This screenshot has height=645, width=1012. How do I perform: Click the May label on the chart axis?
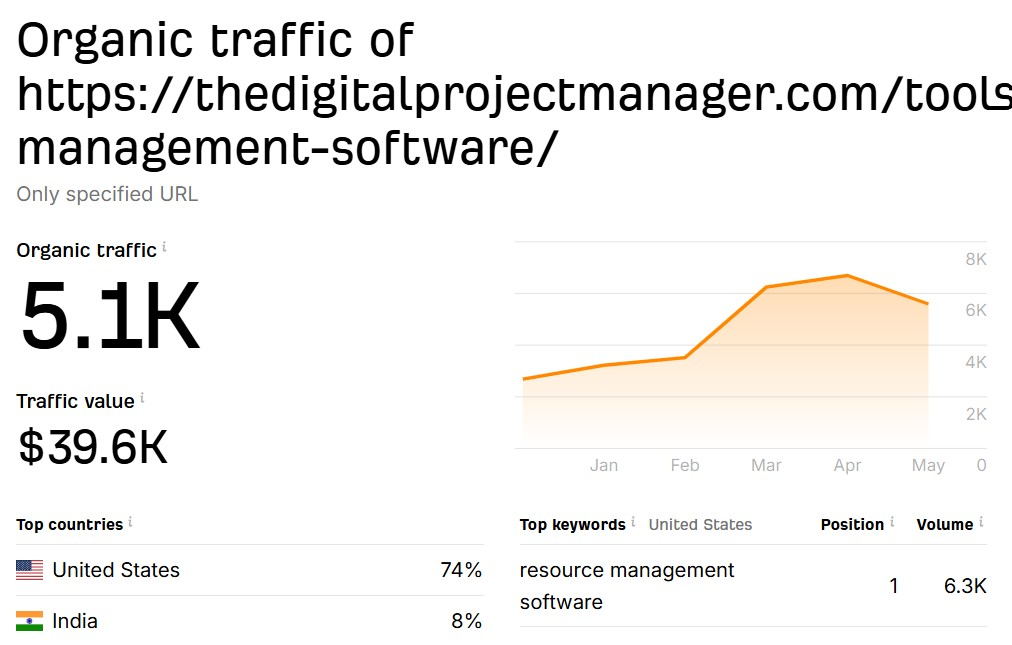(x=928, y=466)
